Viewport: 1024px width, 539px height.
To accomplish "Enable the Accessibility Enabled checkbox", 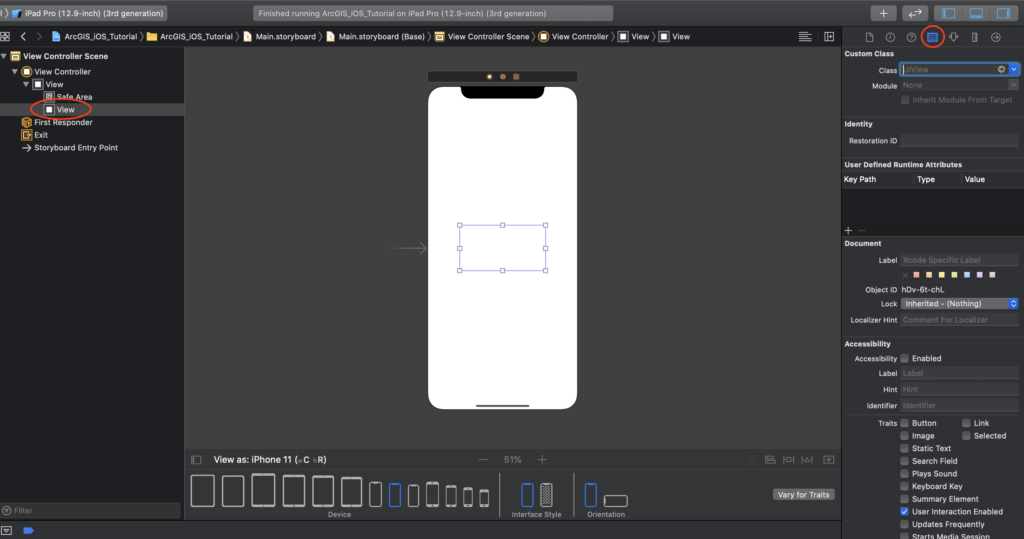I will point(905,358).
